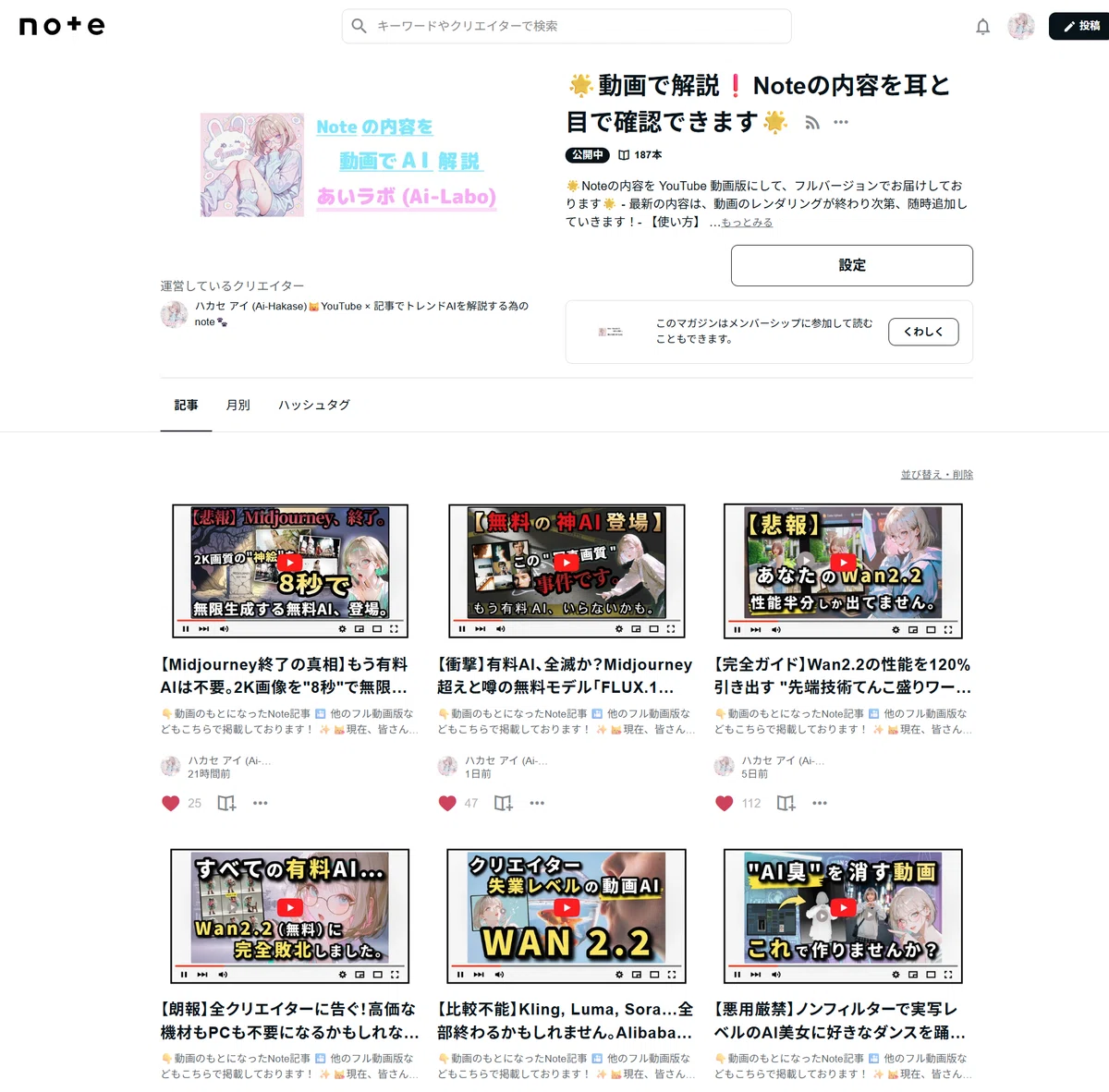The width and height of the screenshot is (1109, 1092).
Task: Open author avatar on 21時間前 article
Action: tap(171, 766)
